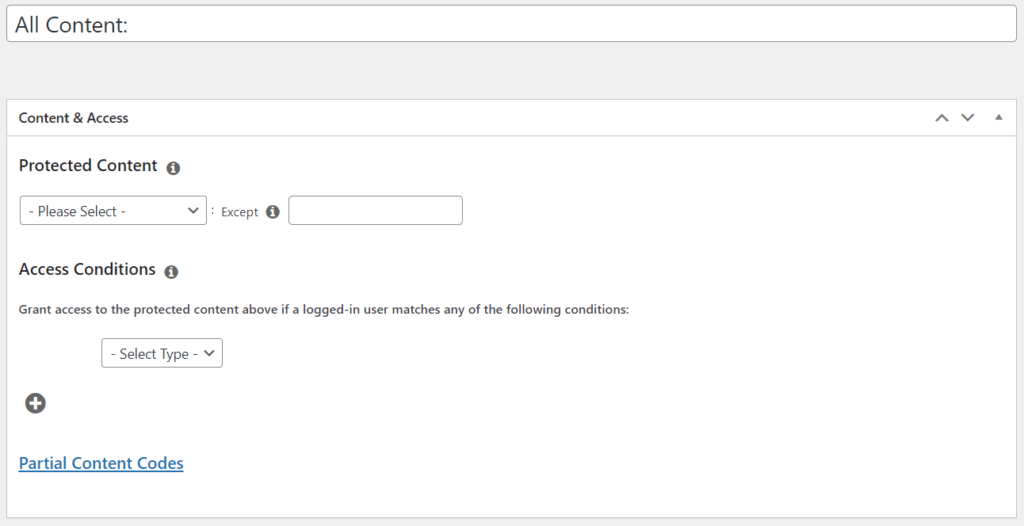The width and height of the screenshot is (1024, 526).
Task: Click the info icon beside Except
Action: pos(273,212)
